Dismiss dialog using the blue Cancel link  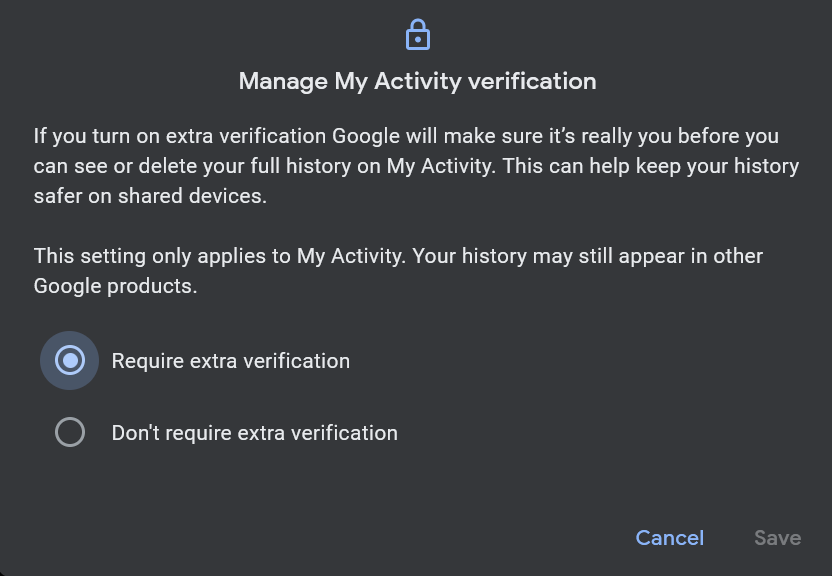pyautogui.click(x=670, y=538)
